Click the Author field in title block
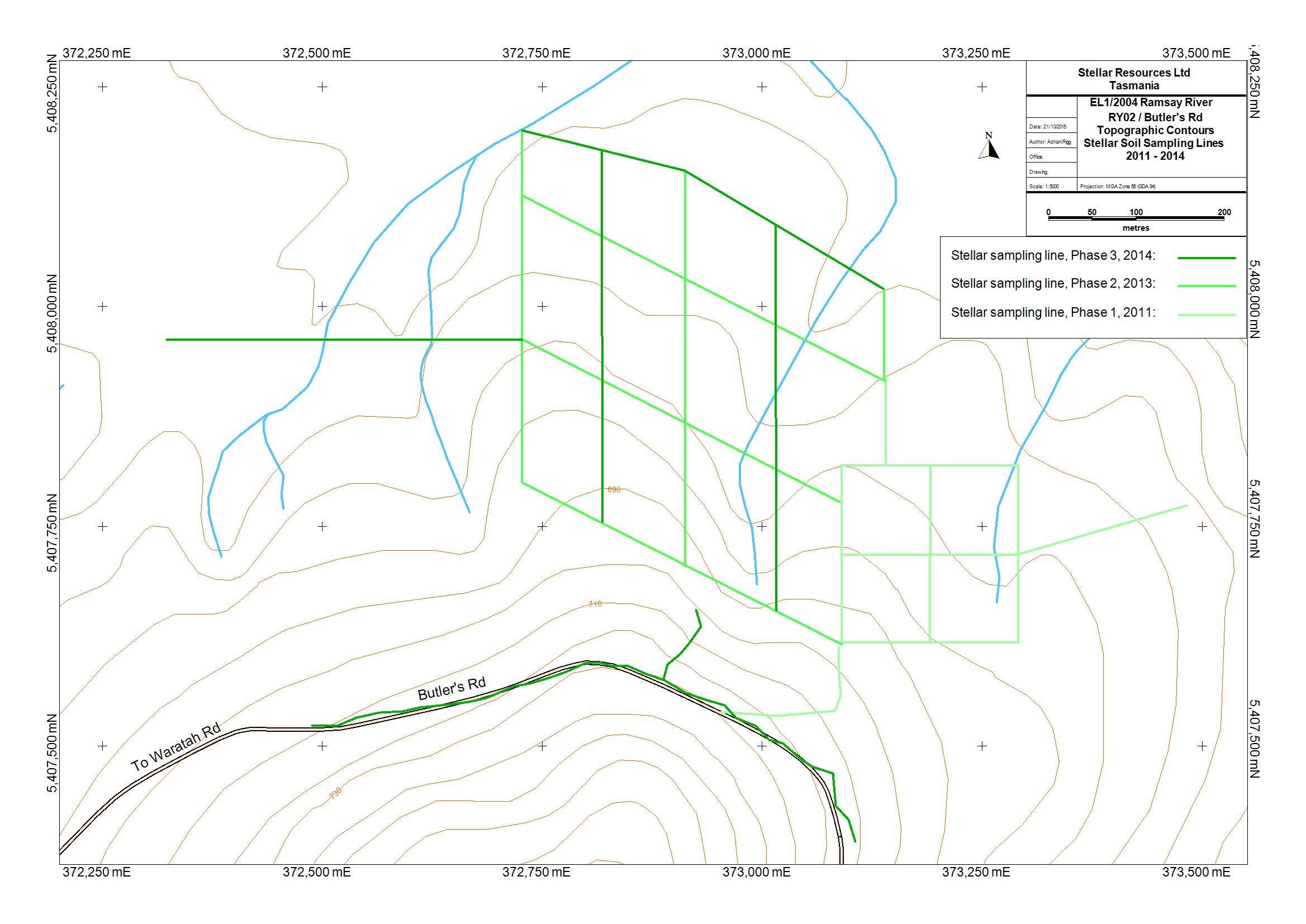 [1049, 142]
